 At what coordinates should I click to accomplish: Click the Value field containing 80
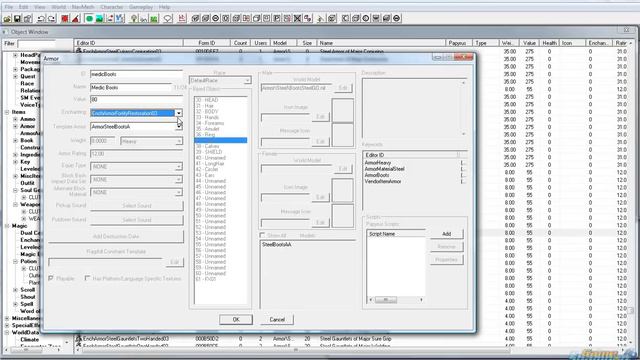[x=136, y=100]
